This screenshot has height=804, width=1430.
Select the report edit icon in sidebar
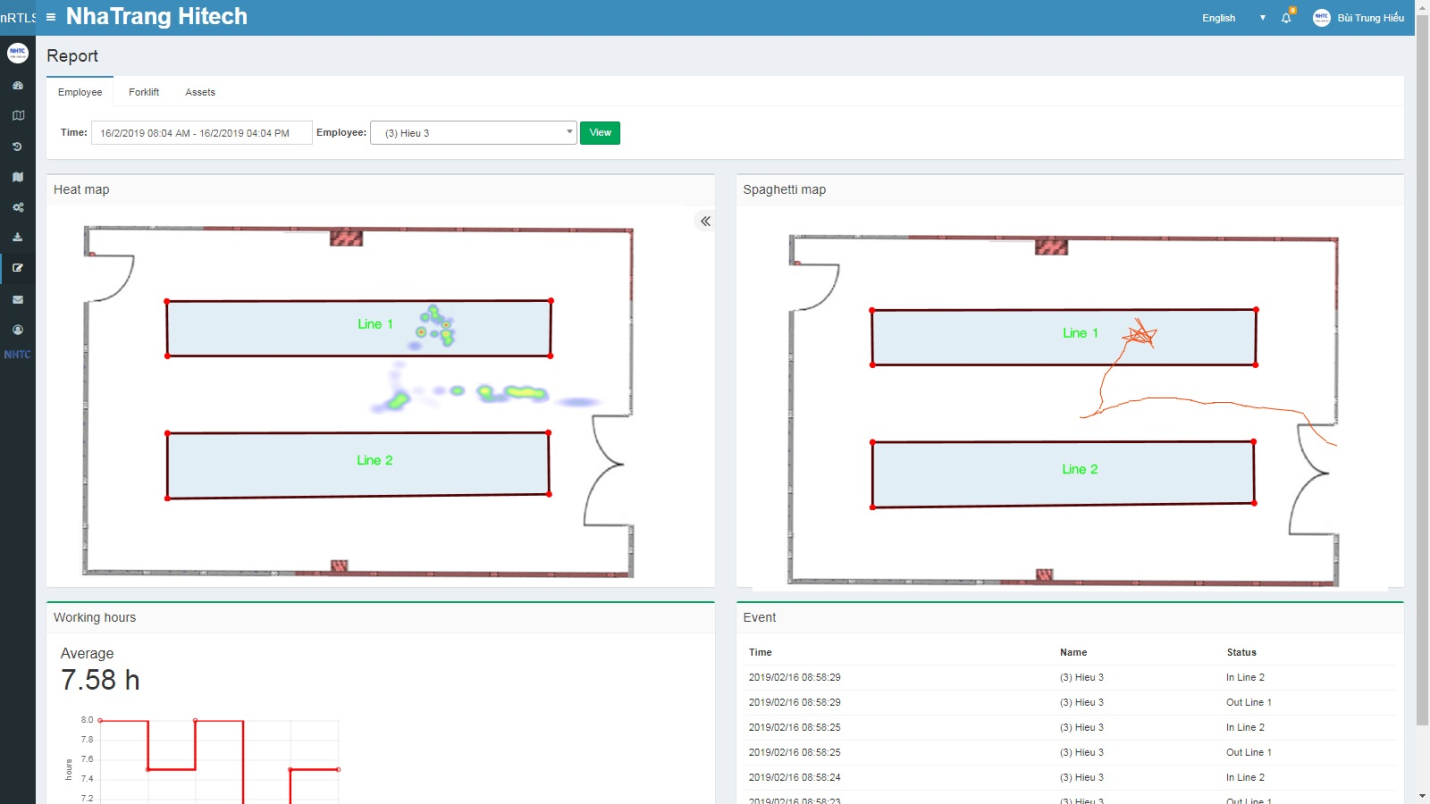coord(17,268)
